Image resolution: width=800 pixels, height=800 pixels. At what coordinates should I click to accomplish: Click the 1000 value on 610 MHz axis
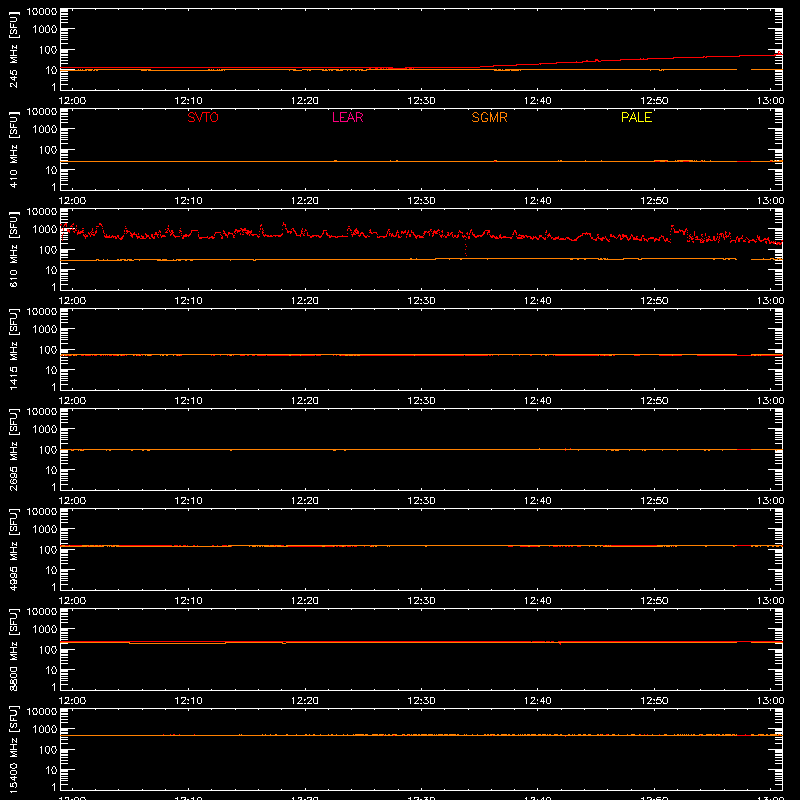click(45, 230)
